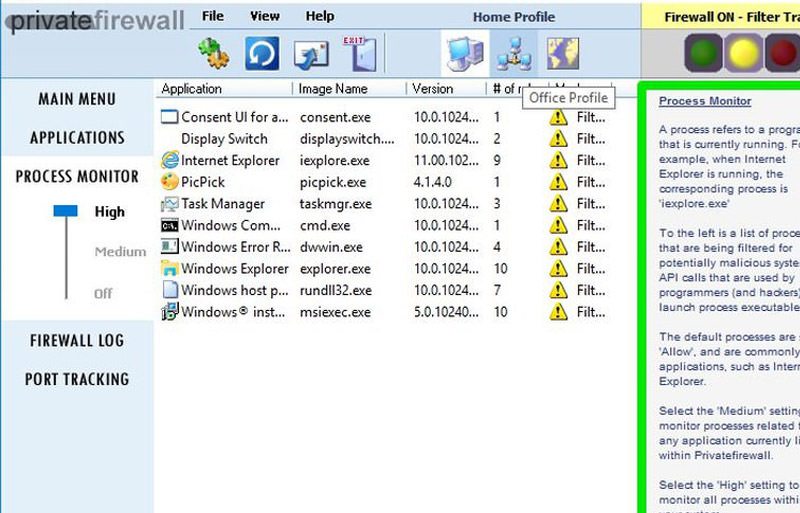Open the Applications section
The image size is (800, 513).
(77, 138)
